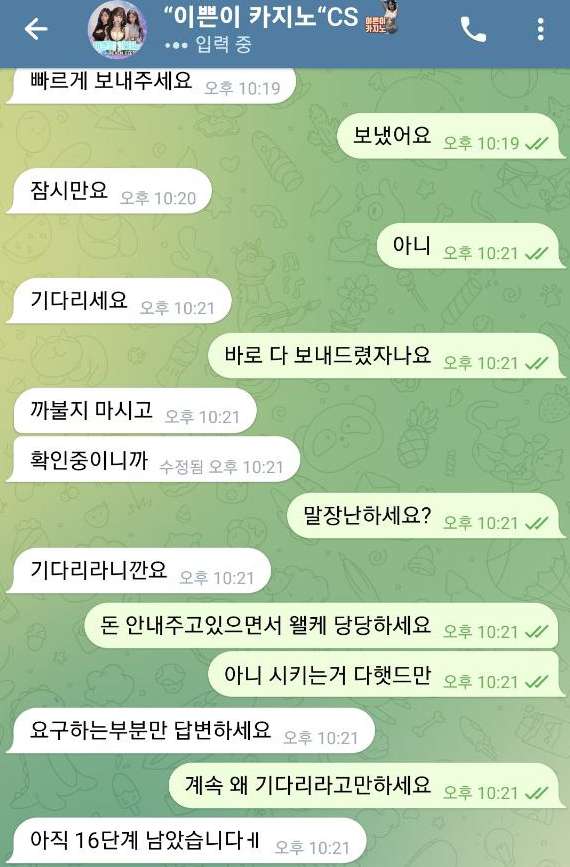
Task: Open the chat profile avatar picture
Action: coord(117,30)
